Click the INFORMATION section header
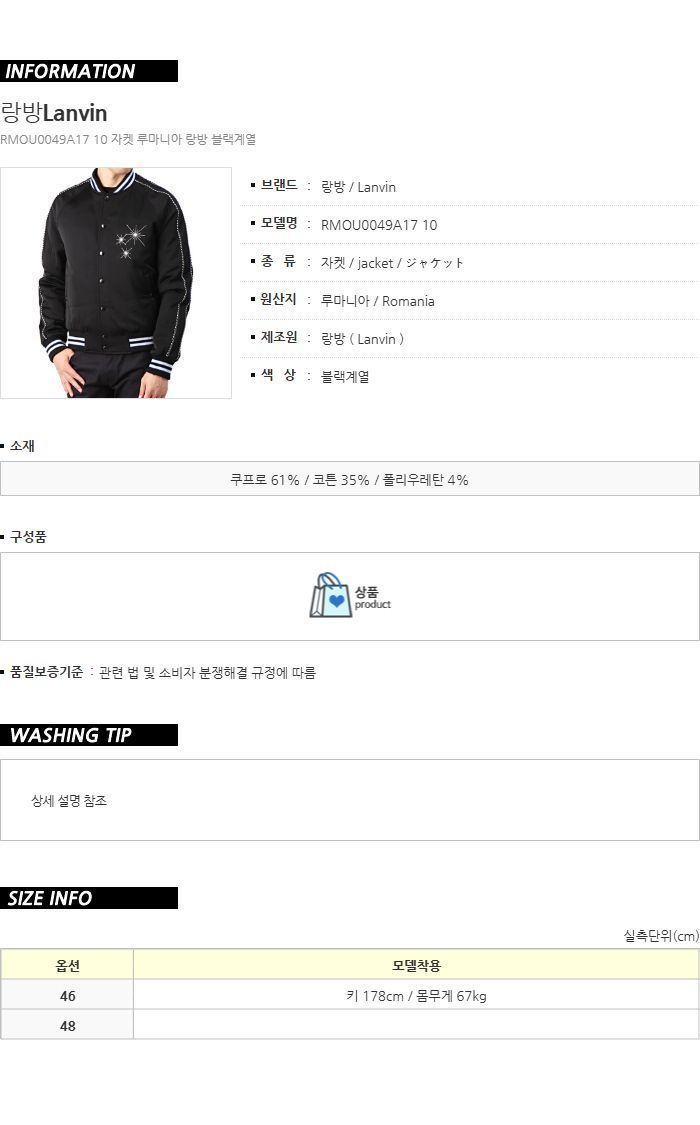 (x=89, y=71)
